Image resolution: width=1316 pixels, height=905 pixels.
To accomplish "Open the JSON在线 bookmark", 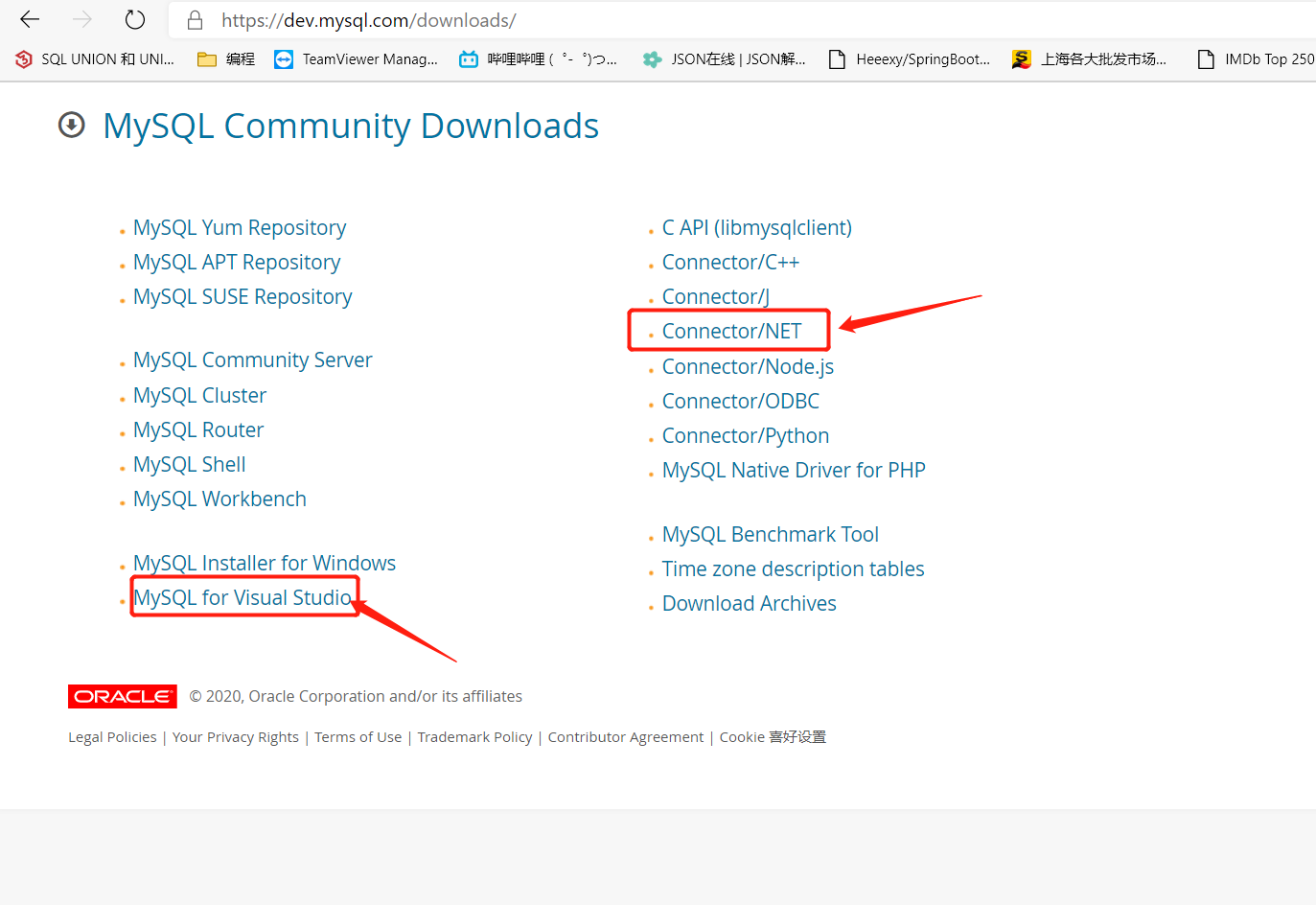I will pyautogui.click(x=724, y=59).
